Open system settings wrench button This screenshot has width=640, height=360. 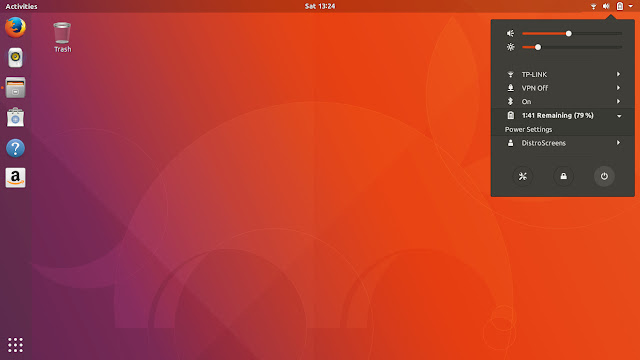point(522,176)
